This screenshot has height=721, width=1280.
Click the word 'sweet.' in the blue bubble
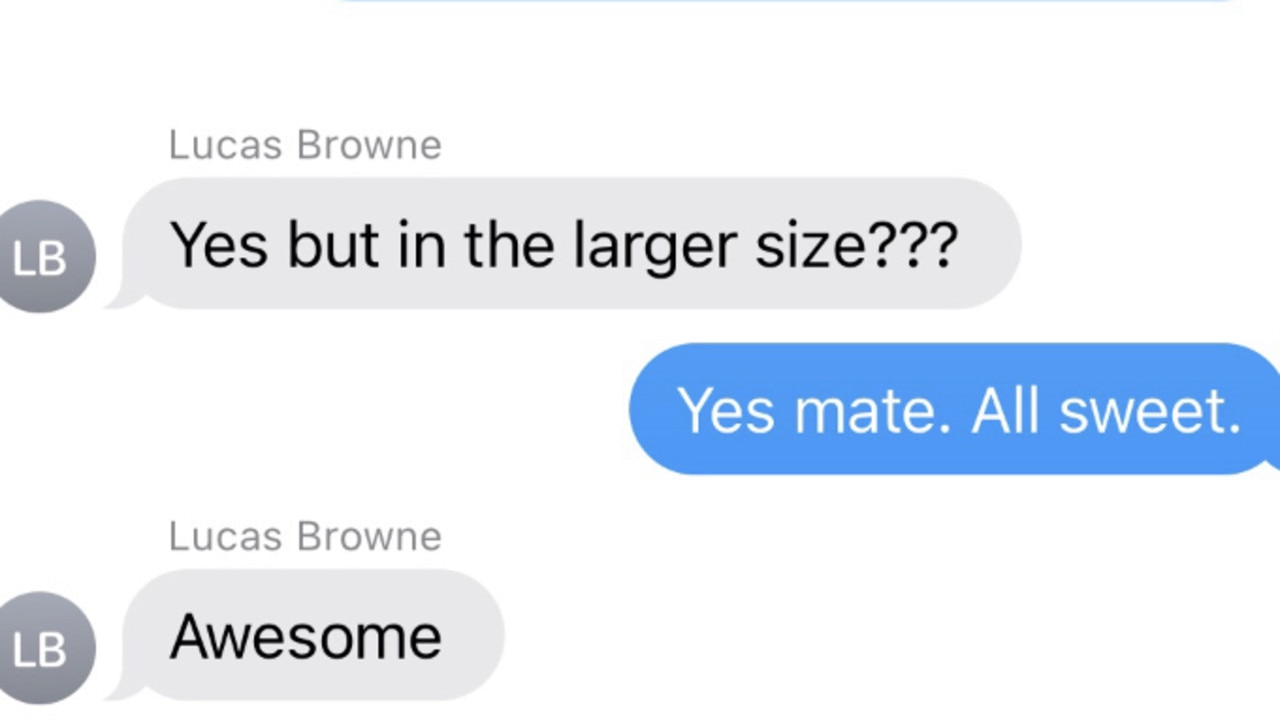tap(1150, 411)
